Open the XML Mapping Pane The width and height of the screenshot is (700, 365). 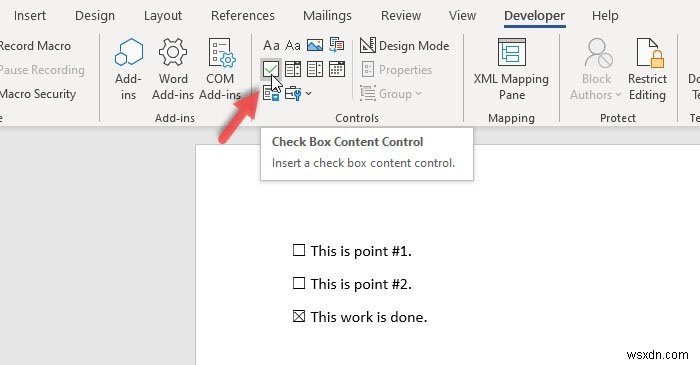pyautogui.click(x=512, y=69)
